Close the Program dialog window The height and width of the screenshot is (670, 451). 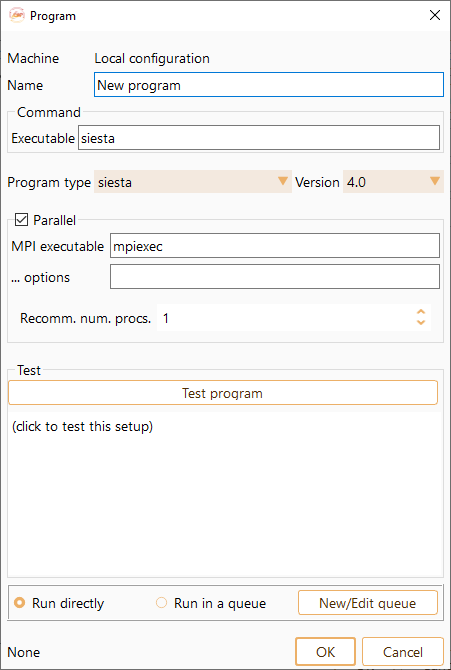(x=435, y=16)
